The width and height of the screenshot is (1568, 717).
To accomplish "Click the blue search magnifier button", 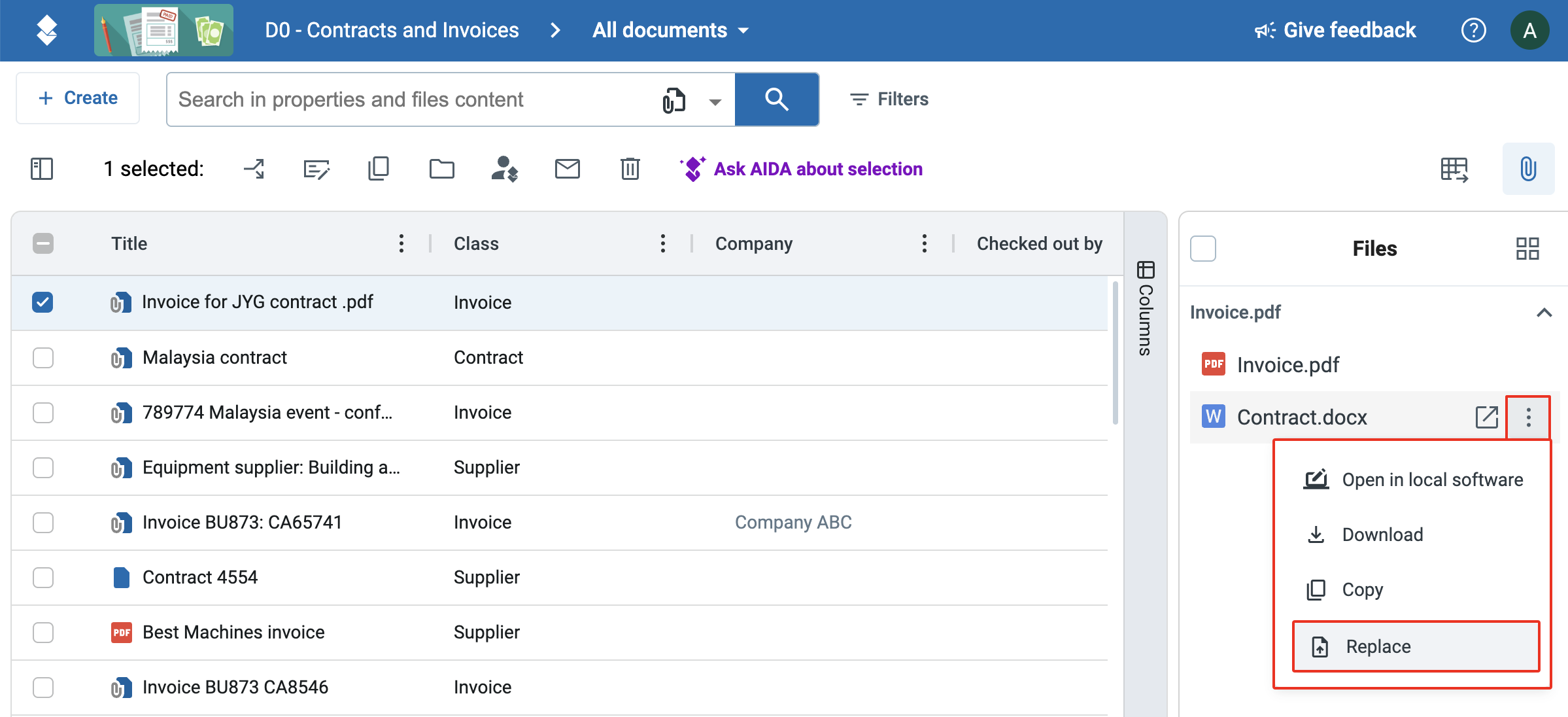I will point(776,99).
